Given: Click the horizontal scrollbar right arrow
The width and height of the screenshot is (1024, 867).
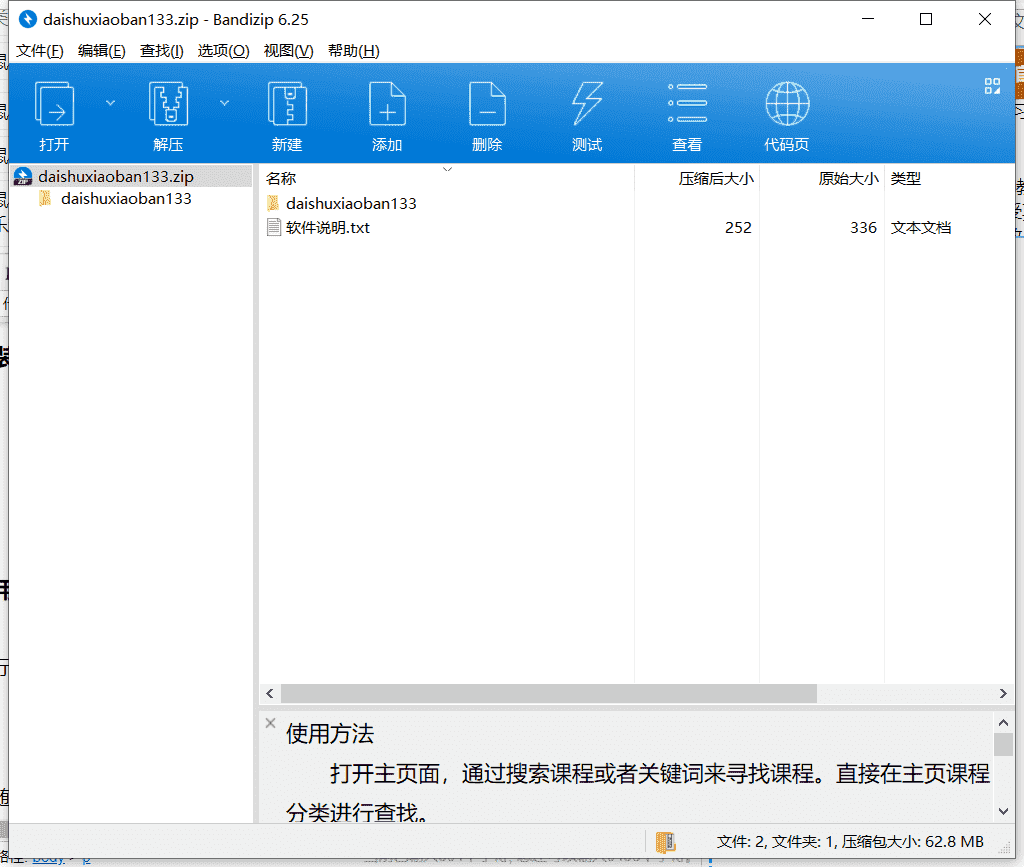Looking at the screenshot, I should [1003, 693].
